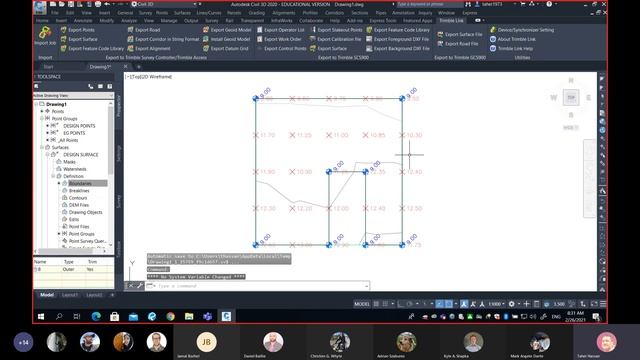This screenshot has height=360, width=640.
Task: Select Contours in the tree
Action: click(78, 198)
